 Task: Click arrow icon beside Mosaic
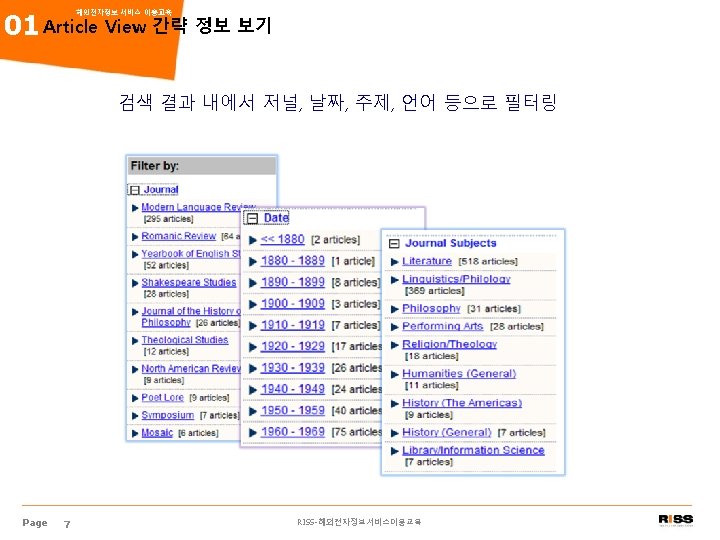click(x=135, y=433)
